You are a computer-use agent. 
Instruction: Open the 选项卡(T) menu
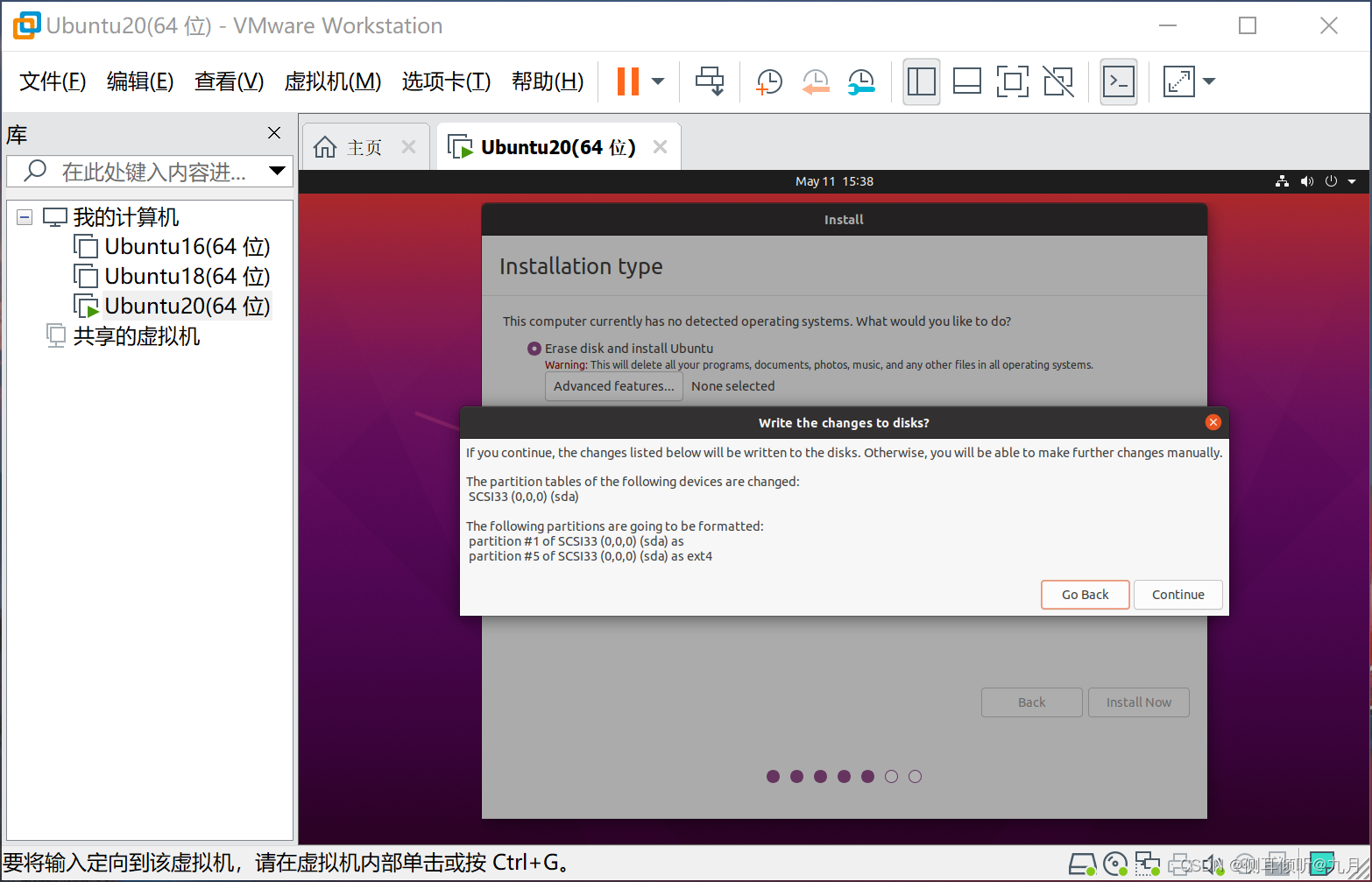coord(446,81)
